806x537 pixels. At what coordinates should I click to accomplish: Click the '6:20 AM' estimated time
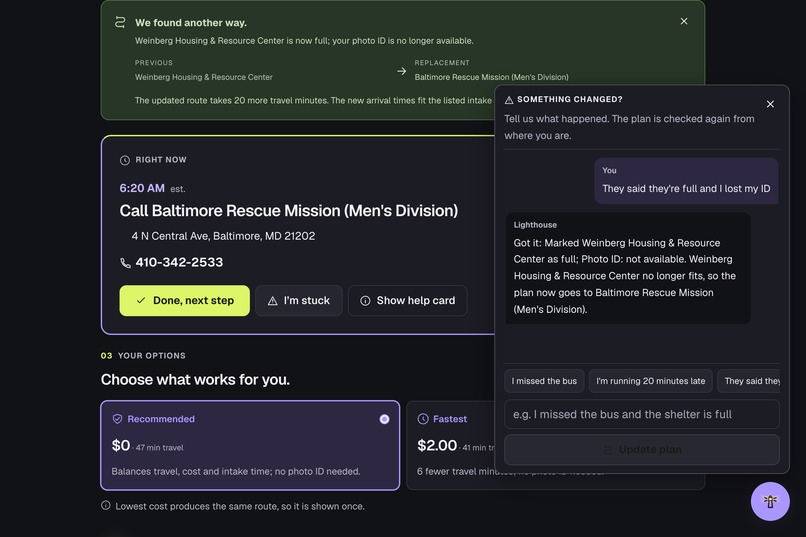point(142,188)
